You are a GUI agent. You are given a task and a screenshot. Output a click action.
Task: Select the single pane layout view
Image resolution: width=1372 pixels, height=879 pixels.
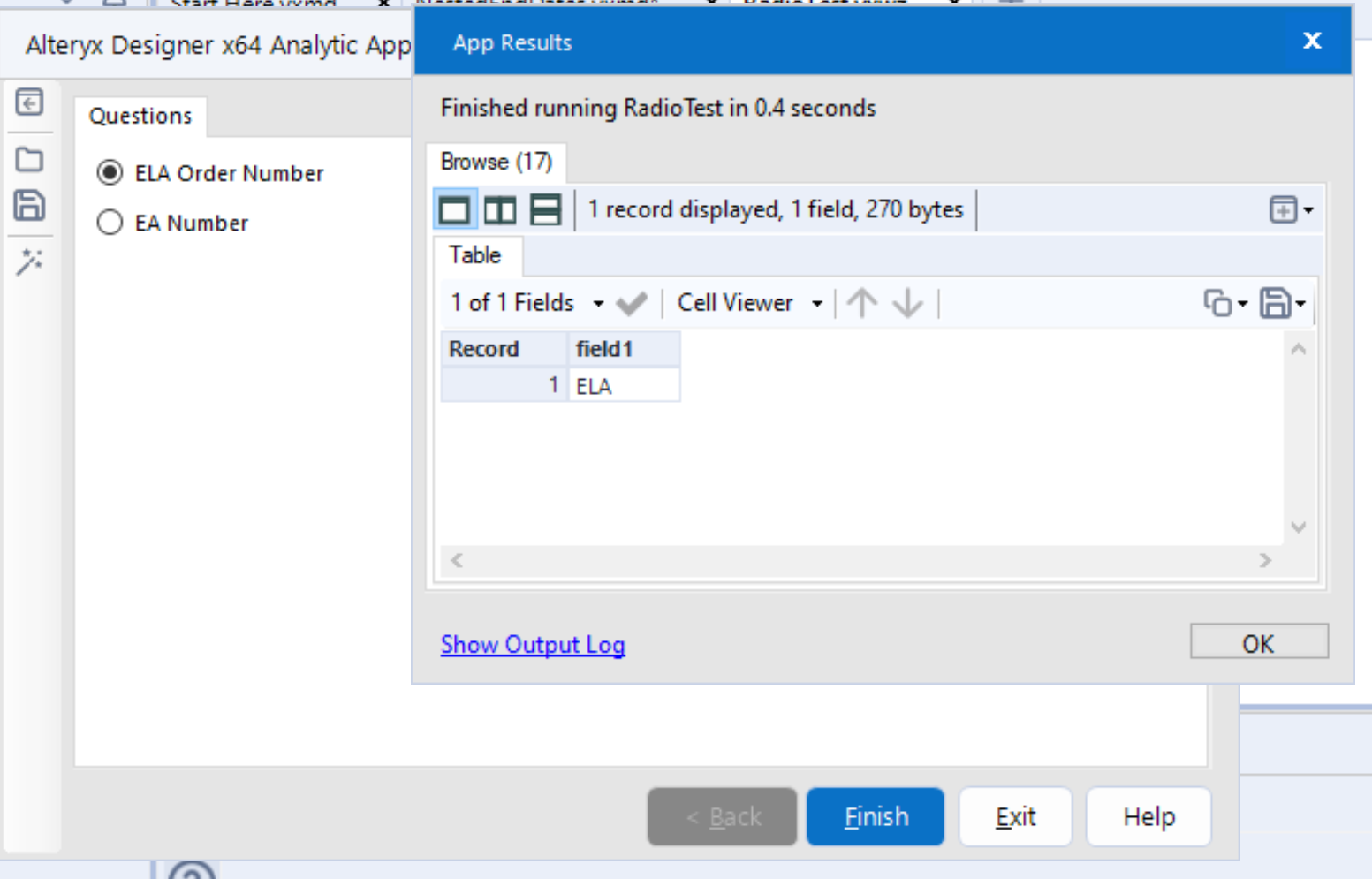tap(454, 209)
